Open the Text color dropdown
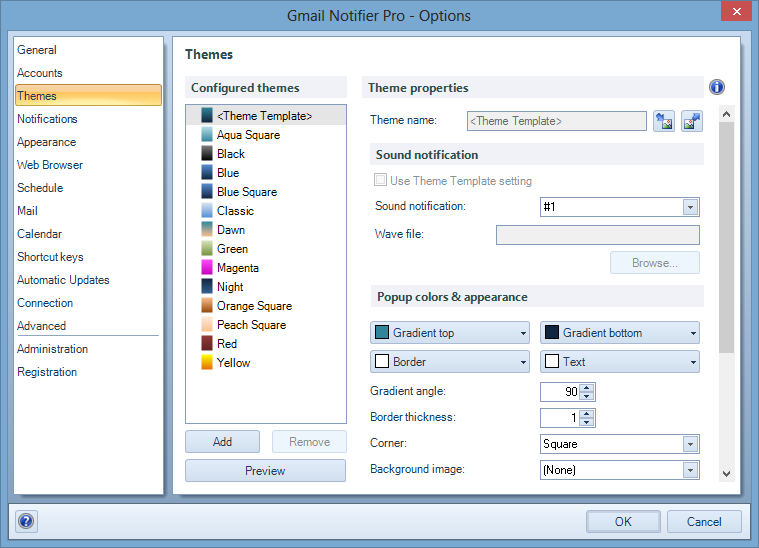This screenshot has height=548, width=759. [620, 362]
